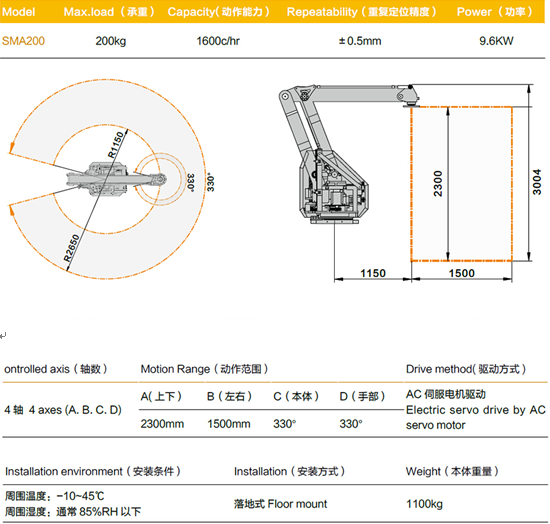Click the SMA200 model name
Image resolution: width=550 pixels, height=524 pixels.
[23, 41]
